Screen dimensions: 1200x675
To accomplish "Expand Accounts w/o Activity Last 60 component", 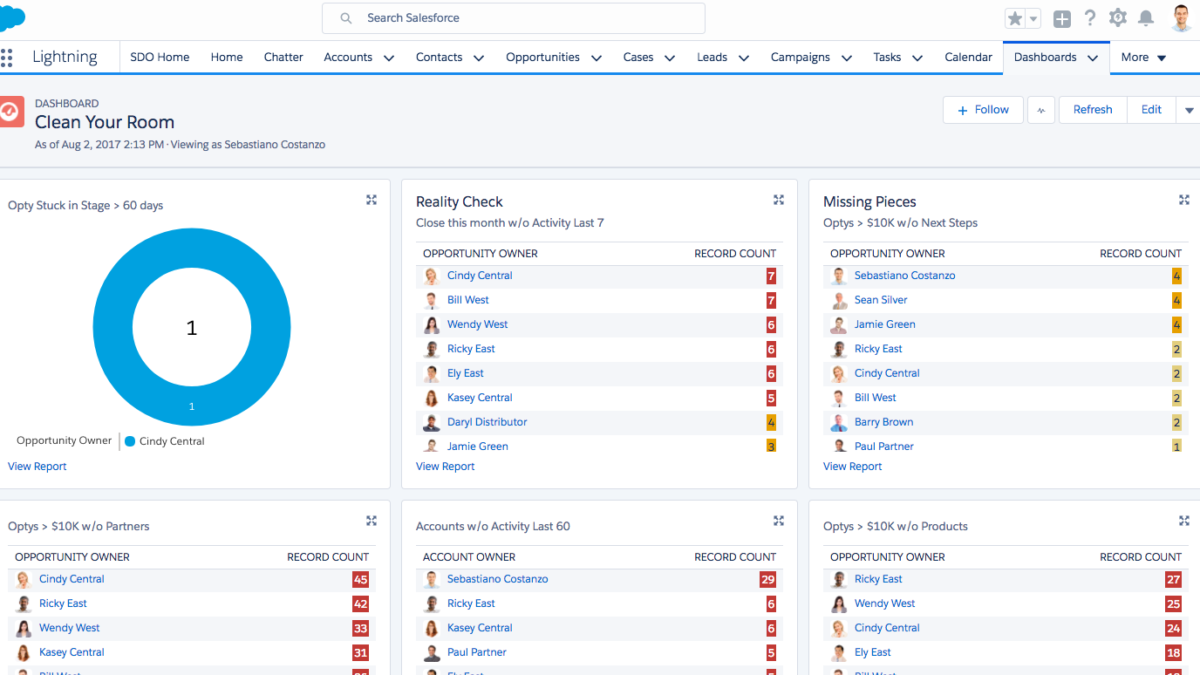I will pyautogui.click(x=778, y=520).
